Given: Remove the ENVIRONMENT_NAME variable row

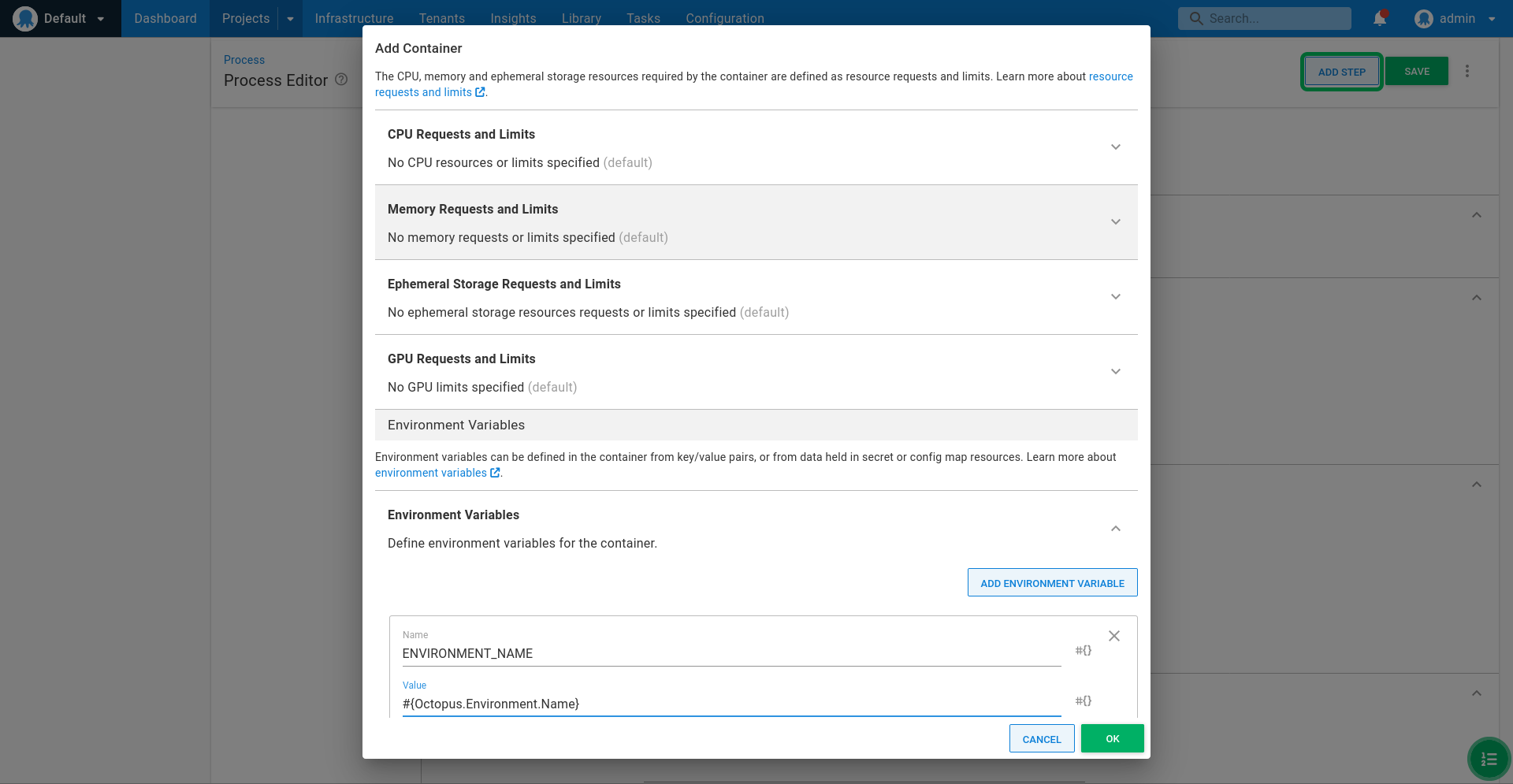Looking at the screenshot, I should click(x=1114, y=636).
